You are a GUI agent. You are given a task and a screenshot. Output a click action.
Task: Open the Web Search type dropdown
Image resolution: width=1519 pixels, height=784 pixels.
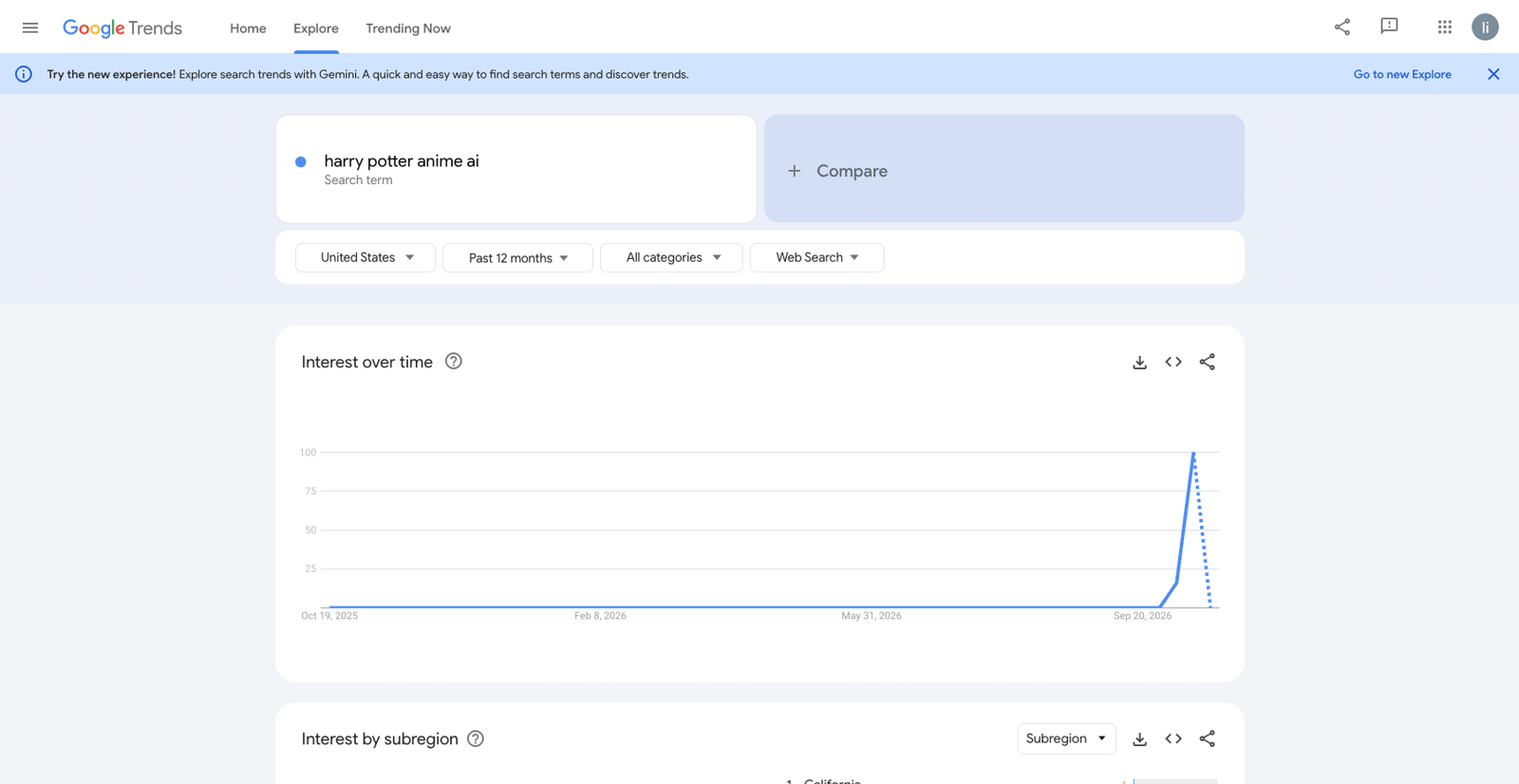click(816, 257)
